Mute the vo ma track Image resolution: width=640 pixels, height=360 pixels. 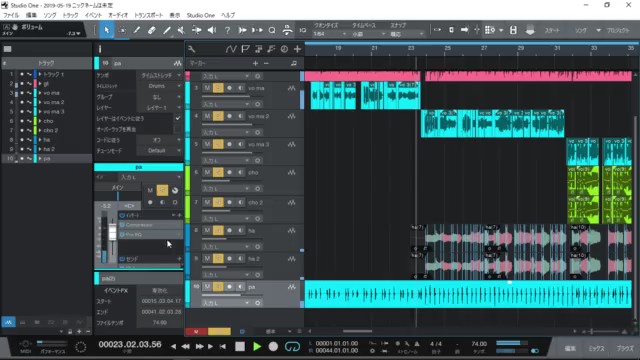[207, 88]
